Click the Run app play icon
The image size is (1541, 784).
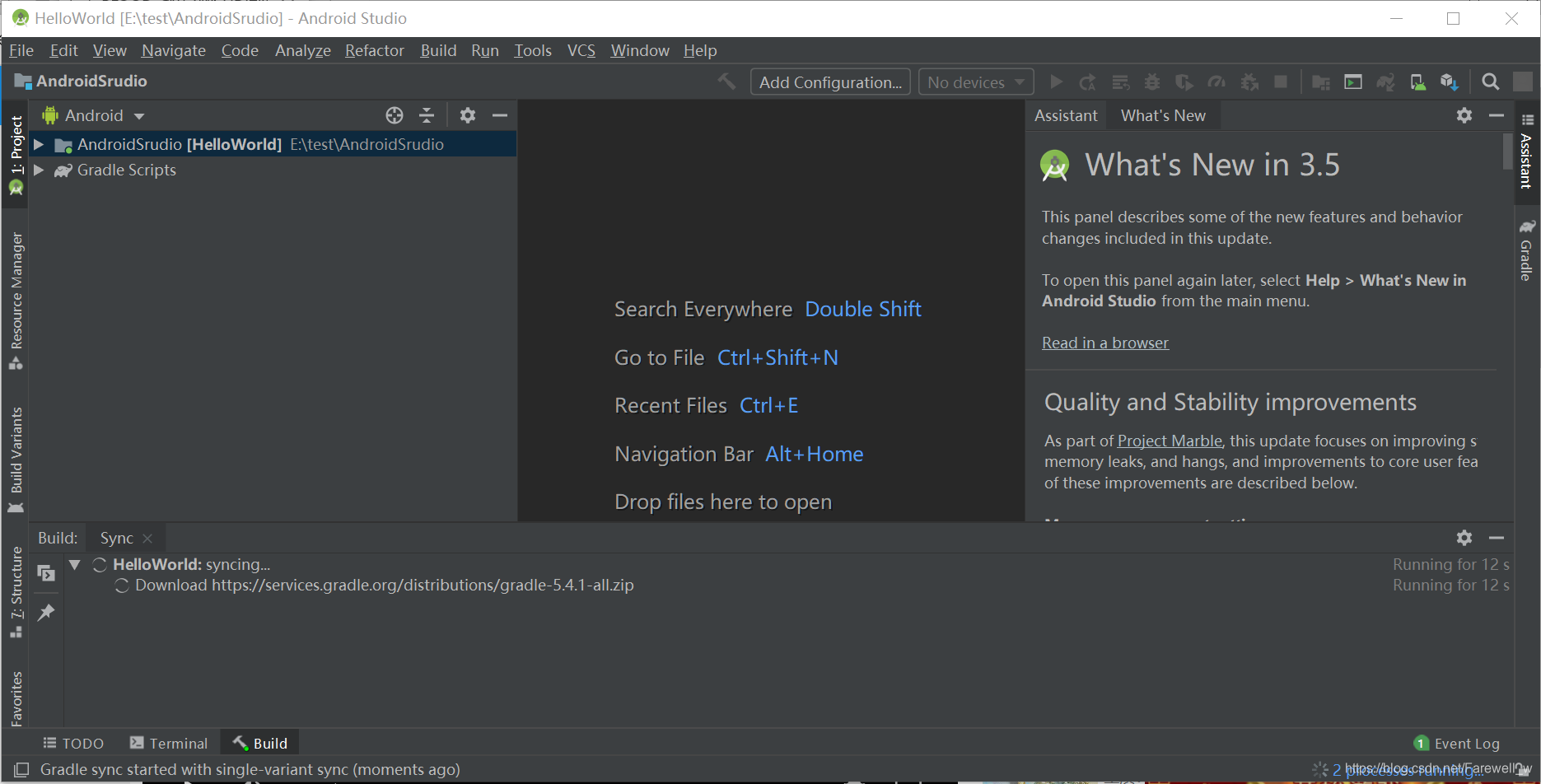click(x=1056, y=82)
